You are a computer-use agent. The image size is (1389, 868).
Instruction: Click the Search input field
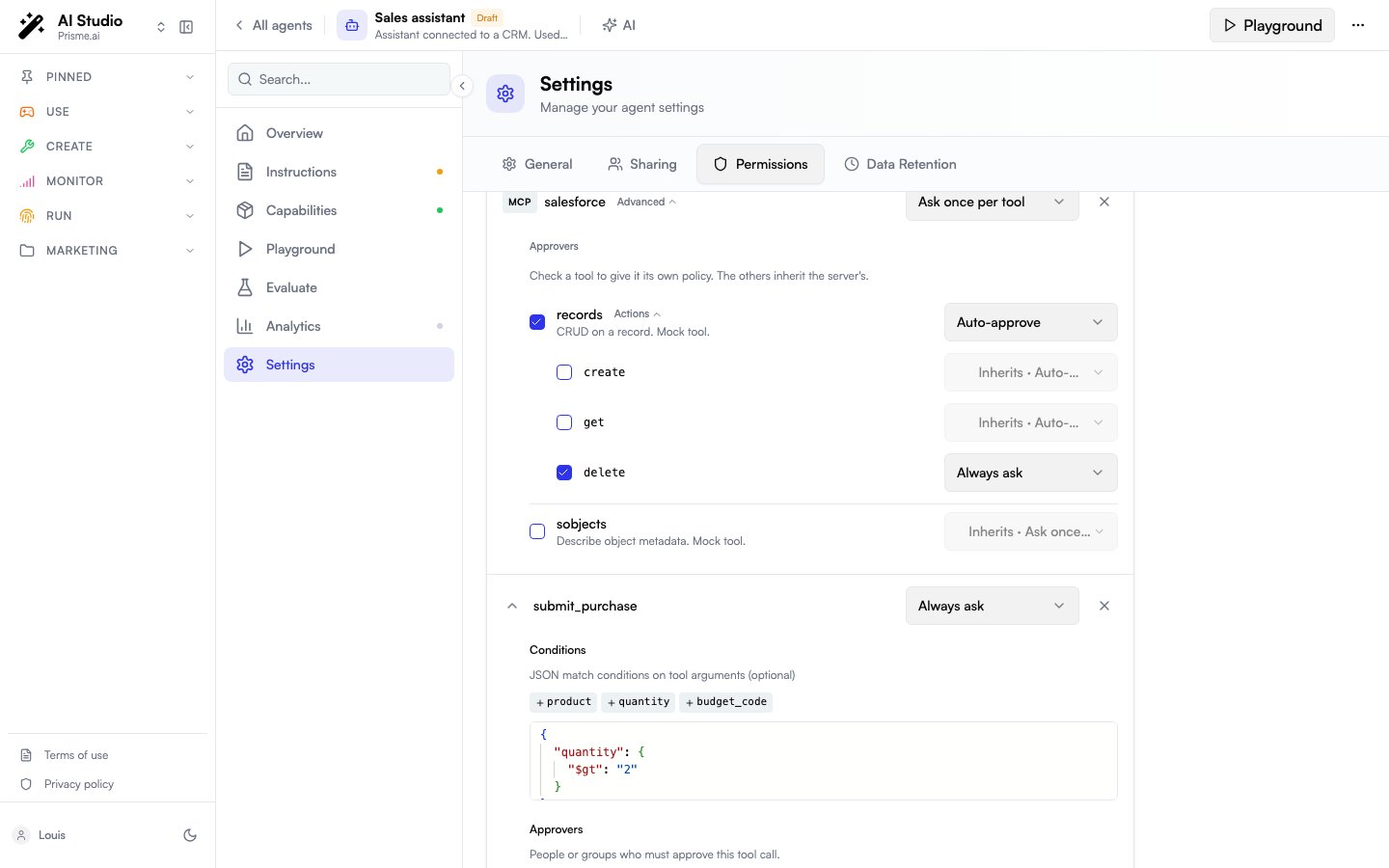pos(339,79)
